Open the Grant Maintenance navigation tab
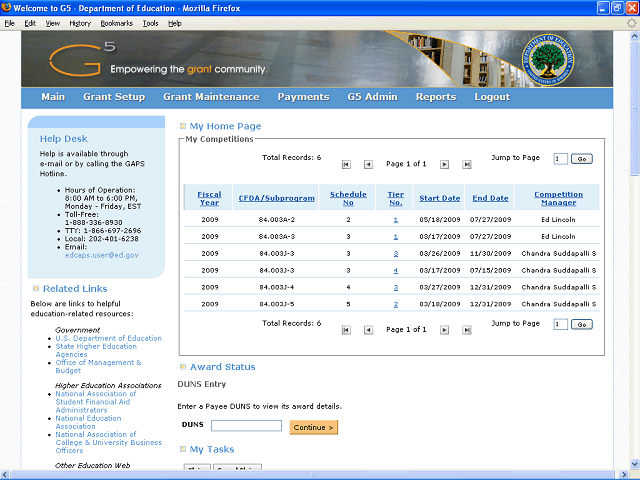This screenshot has height=480, width=640. click(211, 97)
